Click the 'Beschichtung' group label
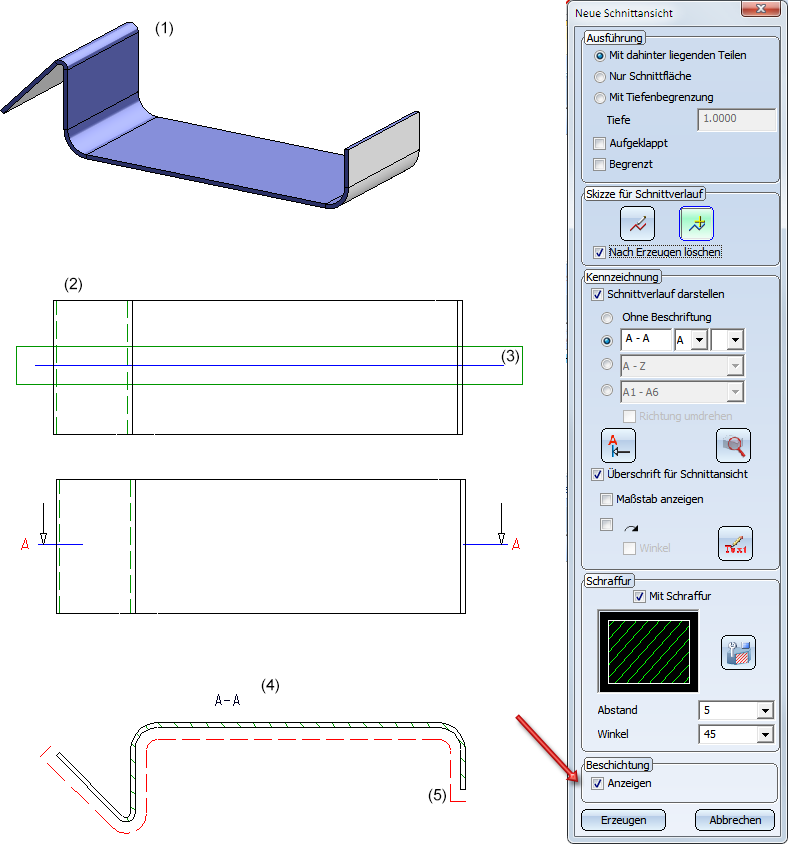 [617, 765]
